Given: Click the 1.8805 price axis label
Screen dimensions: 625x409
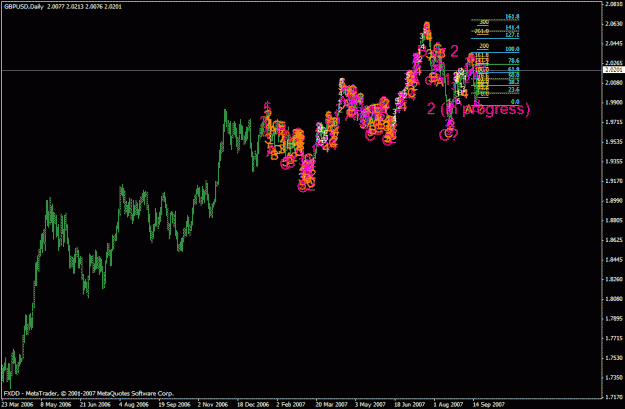Looking at the screenshot, I should click(x=614, y=220).
